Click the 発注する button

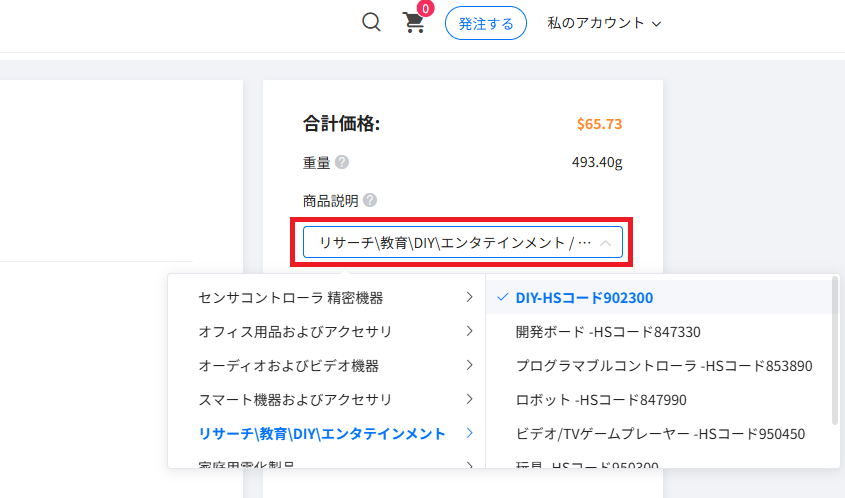click(486, 23)
